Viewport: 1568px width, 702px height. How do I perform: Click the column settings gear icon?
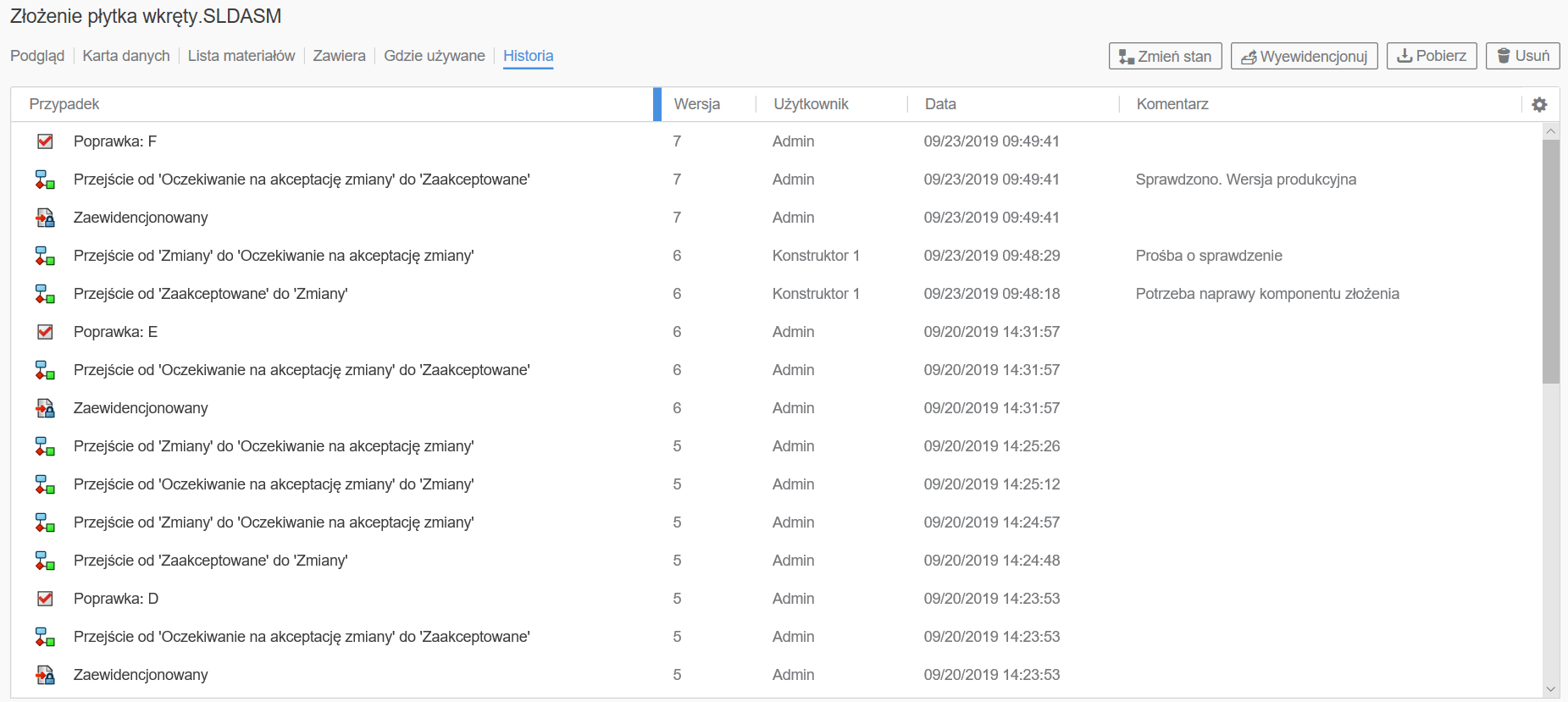(1539, 104)
